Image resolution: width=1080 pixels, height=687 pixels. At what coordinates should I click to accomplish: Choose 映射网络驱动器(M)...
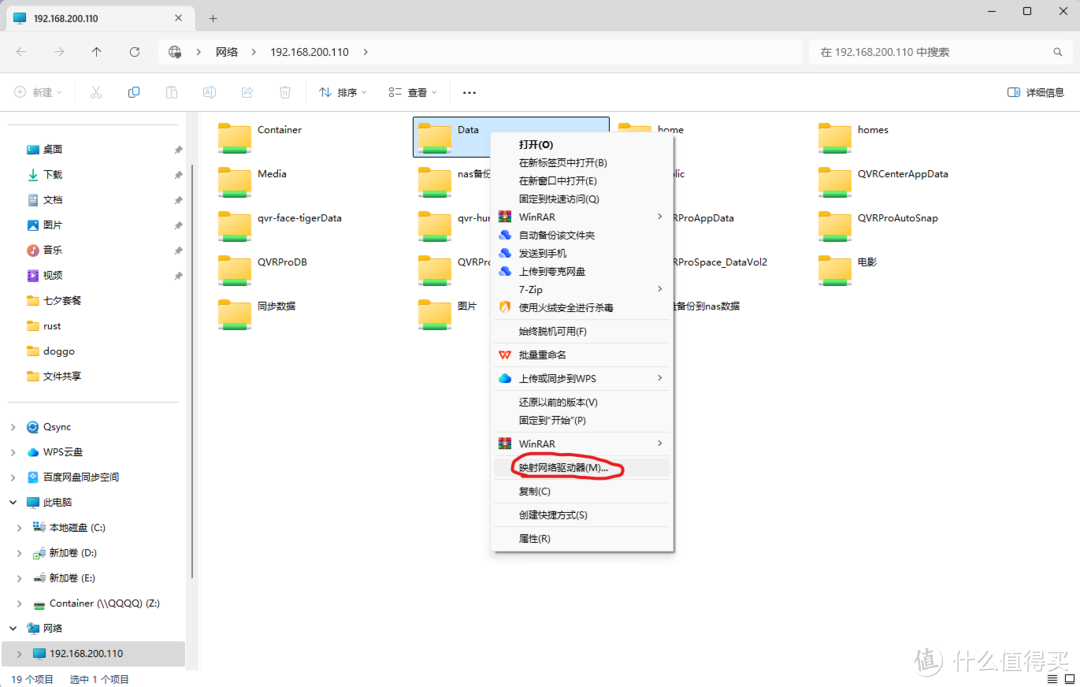point(582,468)
